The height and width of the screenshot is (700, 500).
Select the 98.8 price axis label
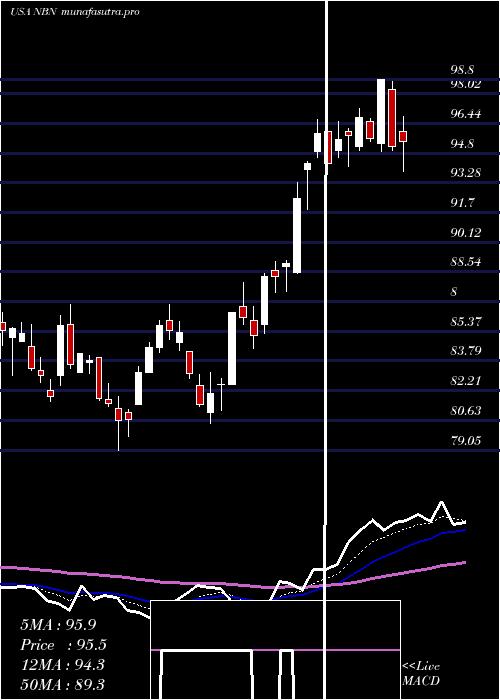pyautogui.click(x=462, y=70)
